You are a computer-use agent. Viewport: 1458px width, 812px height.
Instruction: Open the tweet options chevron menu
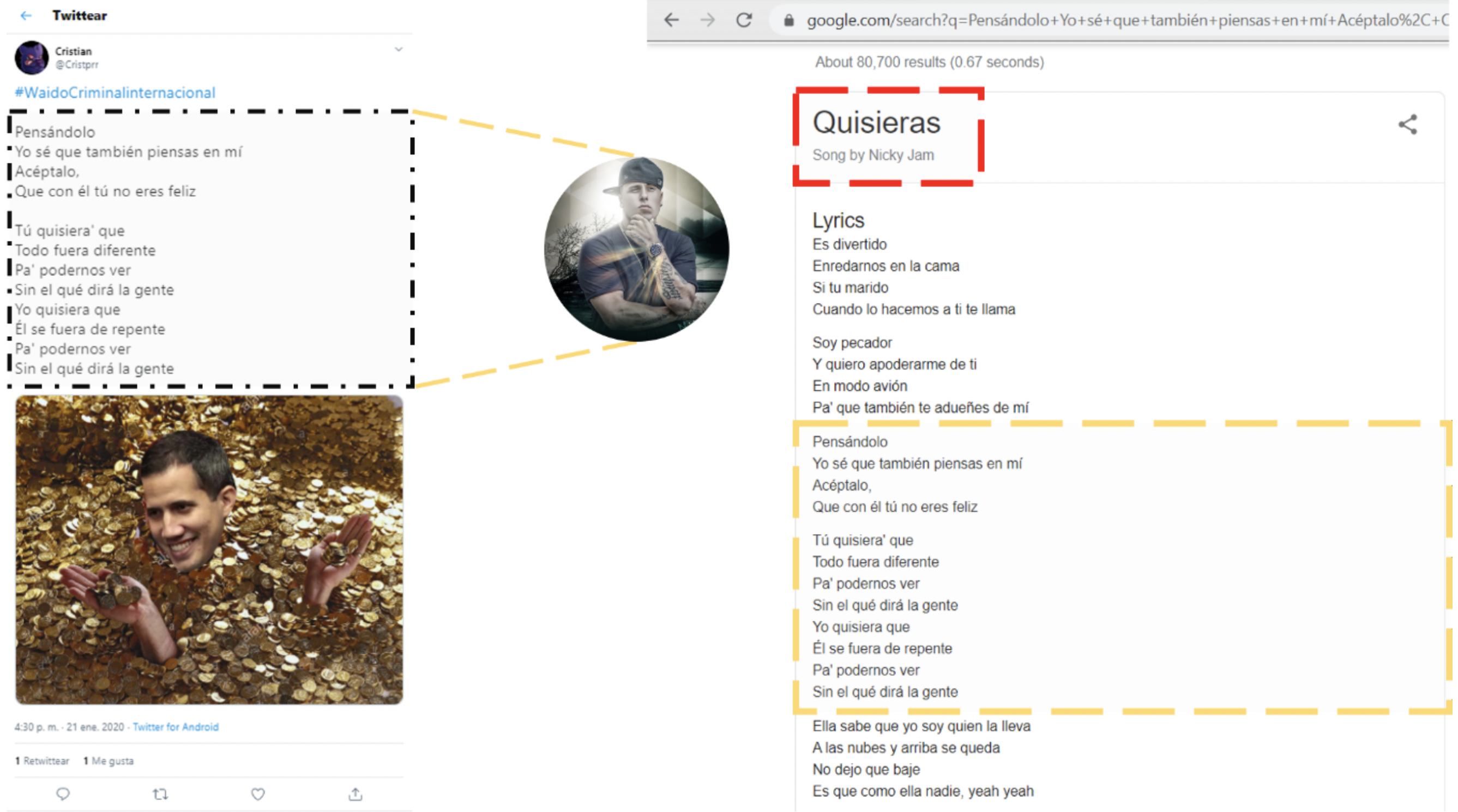point(399,50)
